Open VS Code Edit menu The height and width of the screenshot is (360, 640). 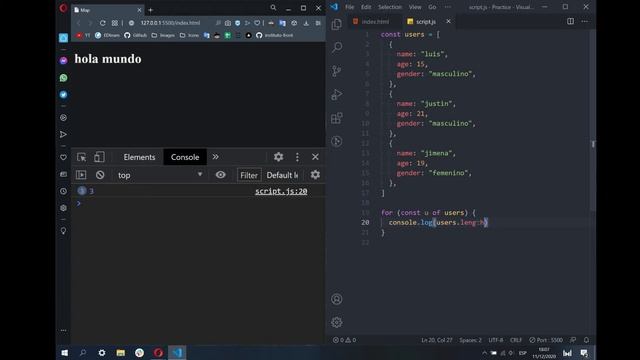366,7
